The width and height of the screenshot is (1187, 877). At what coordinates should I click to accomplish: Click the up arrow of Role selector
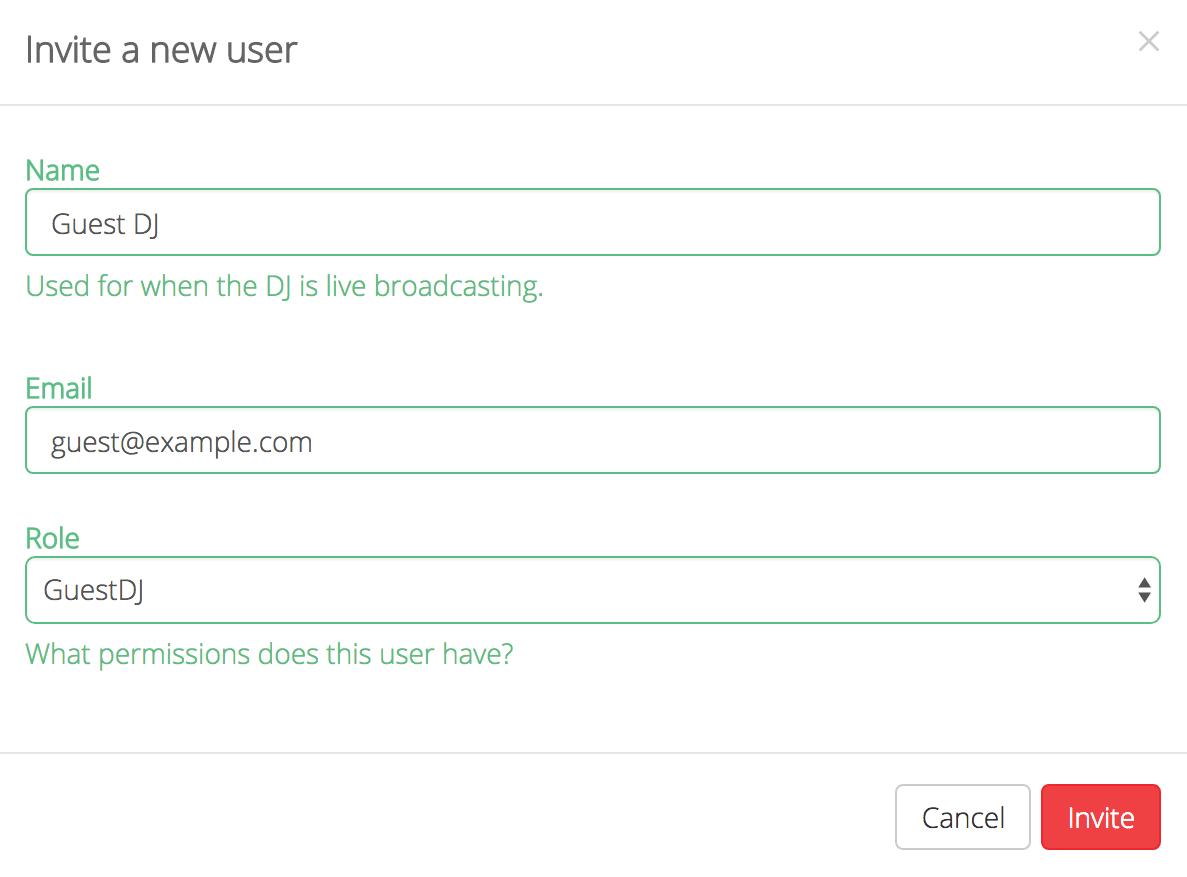1144,582
